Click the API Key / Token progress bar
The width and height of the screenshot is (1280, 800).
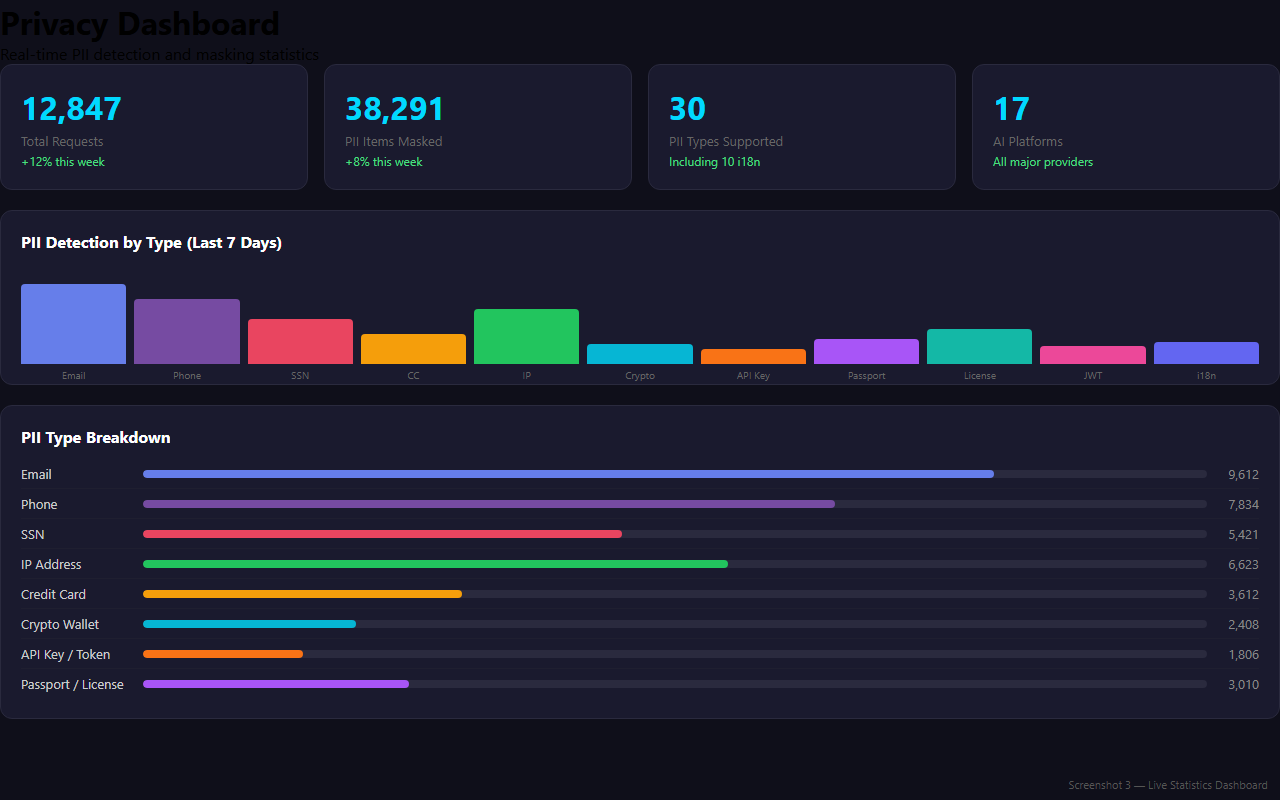click(675, 654)
